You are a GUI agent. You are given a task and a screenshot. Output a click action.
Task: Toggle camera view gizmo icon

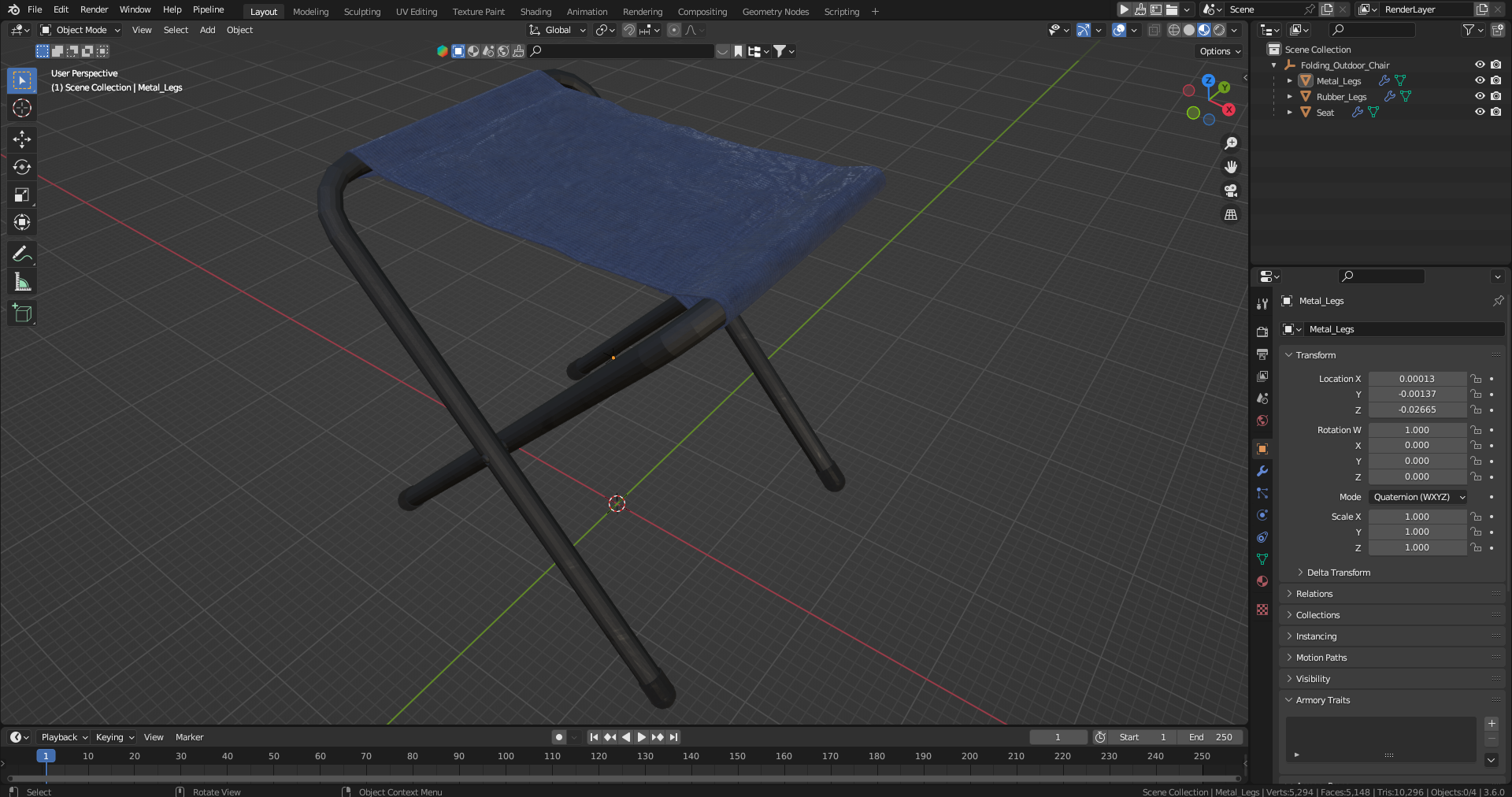point(1231,191)
